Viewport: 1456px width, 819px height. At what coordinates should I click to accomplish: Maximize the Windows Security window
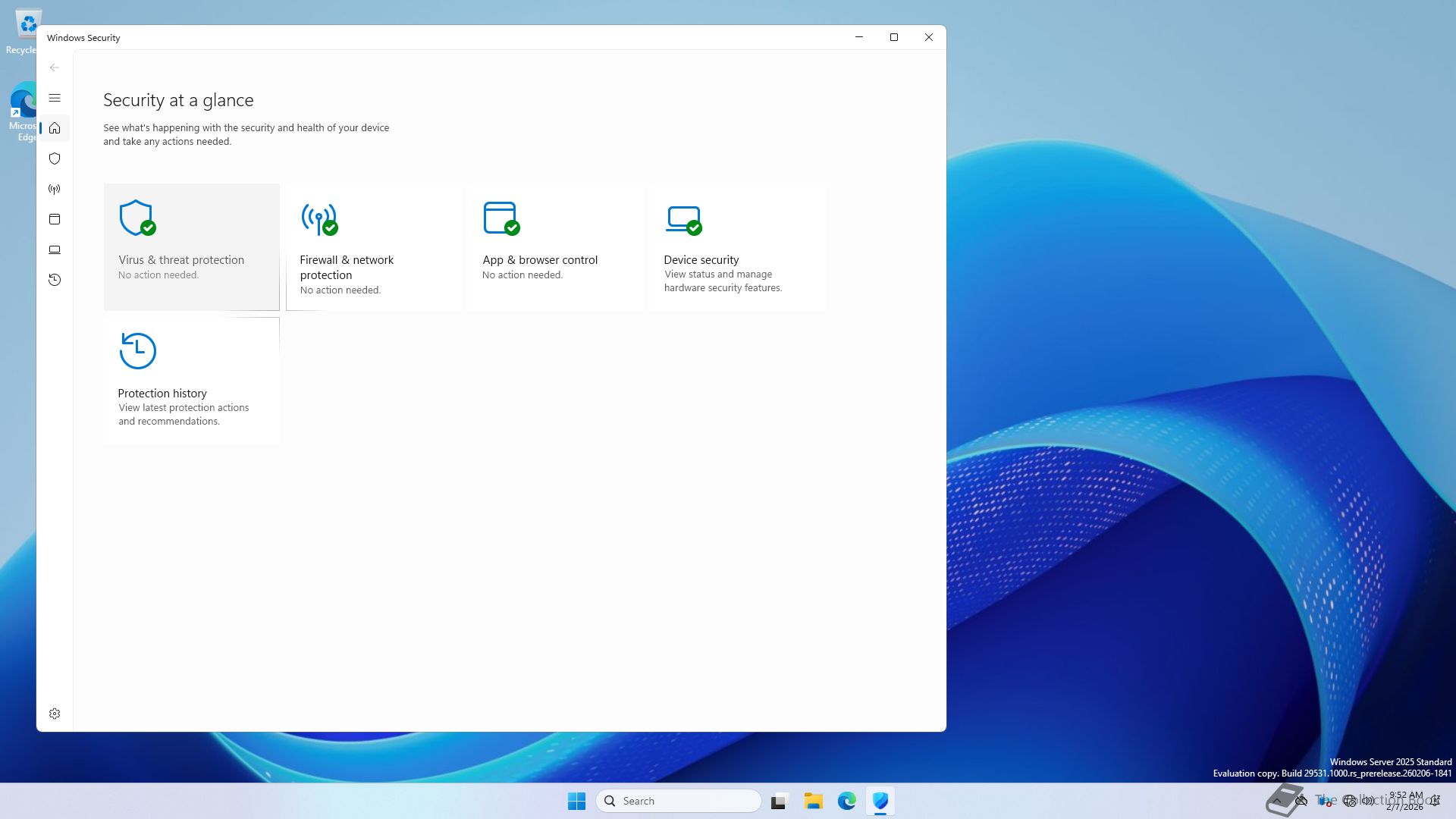pos(893,37)
